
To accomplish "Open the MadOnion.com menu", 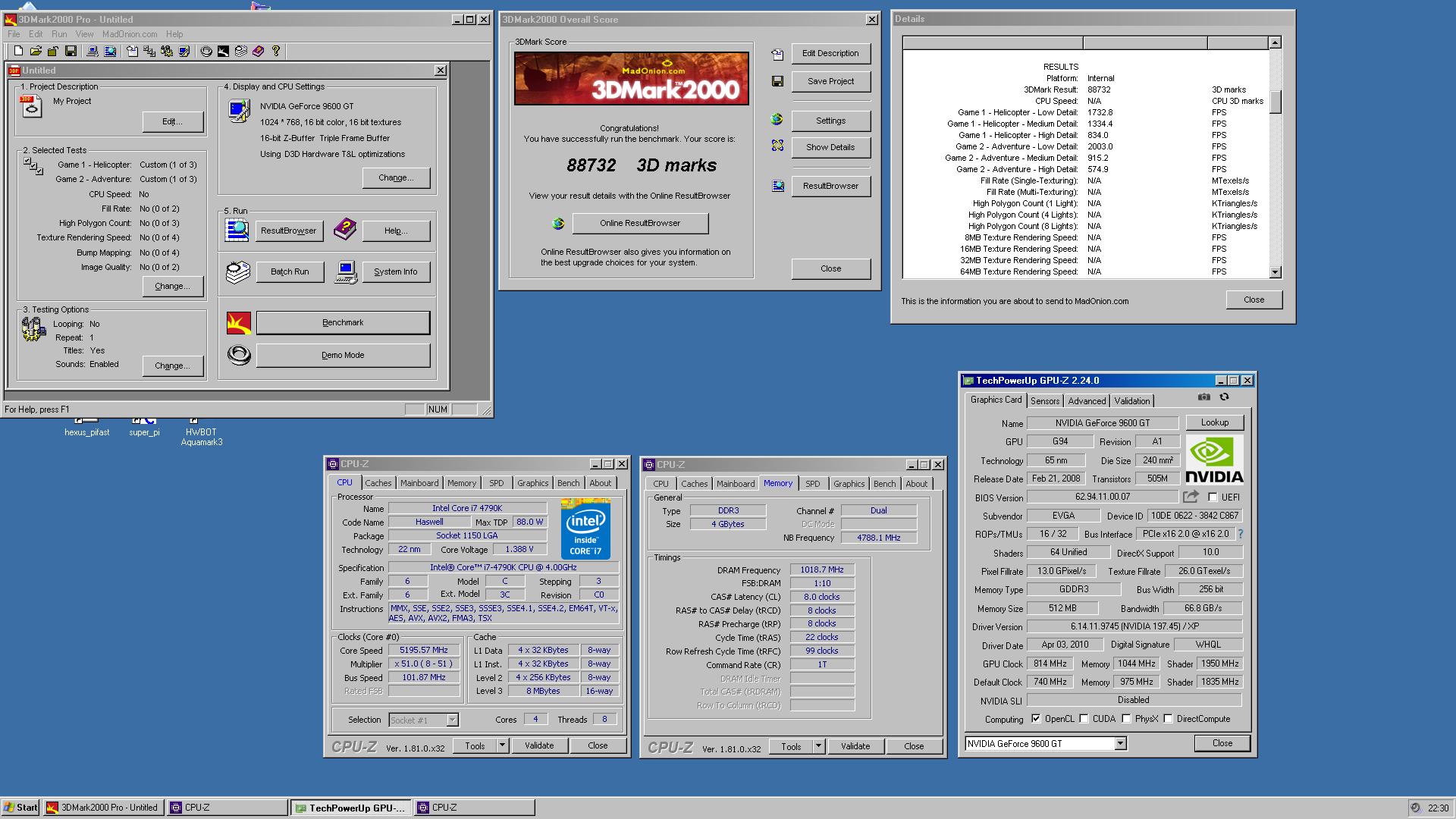I will coord(130,34).
